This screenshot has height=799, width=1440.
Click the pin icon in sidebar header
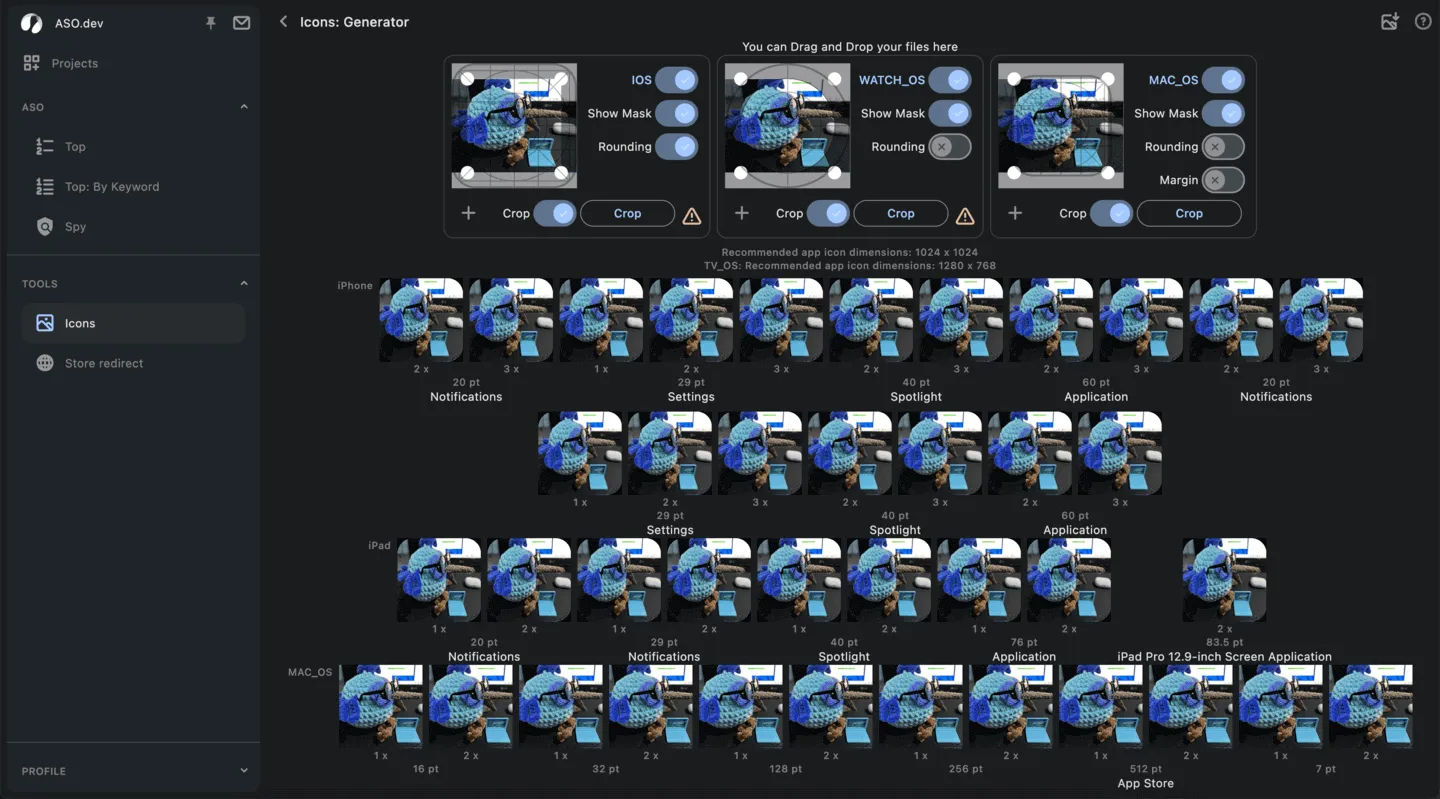coord(211,23)
